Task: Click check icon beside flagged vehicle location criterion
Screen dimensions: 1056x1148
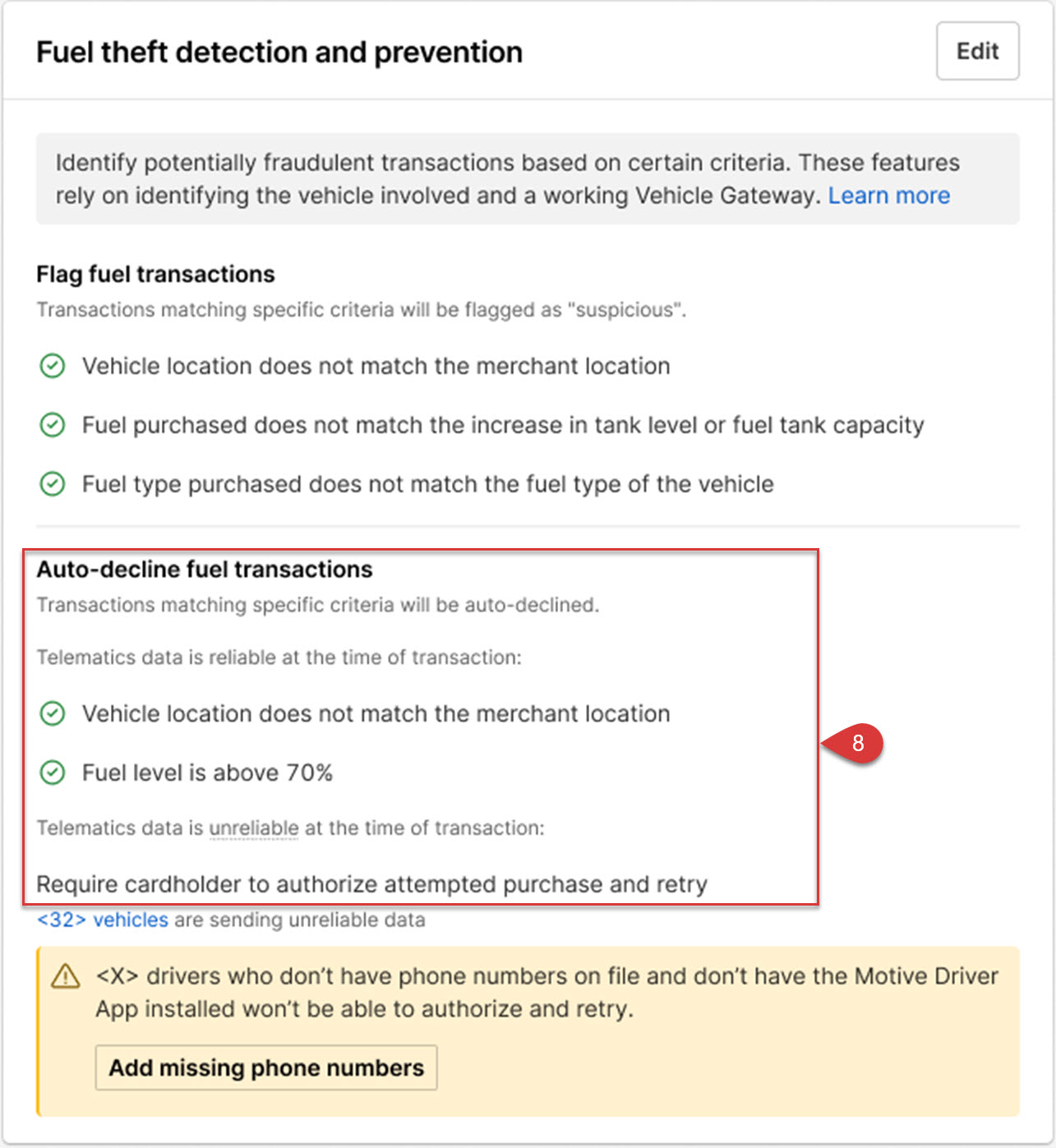Action: coord(53,366)
